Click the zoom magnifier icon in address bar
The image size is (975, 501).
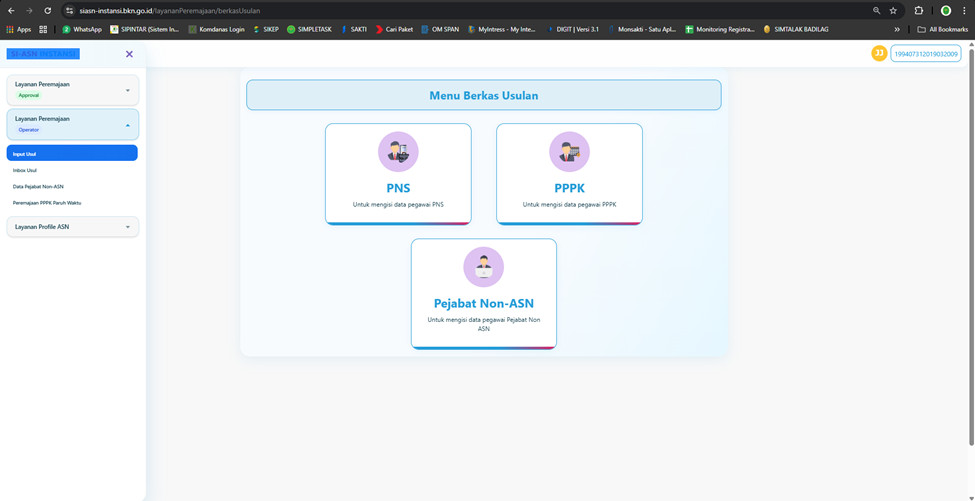pos(876,11)
